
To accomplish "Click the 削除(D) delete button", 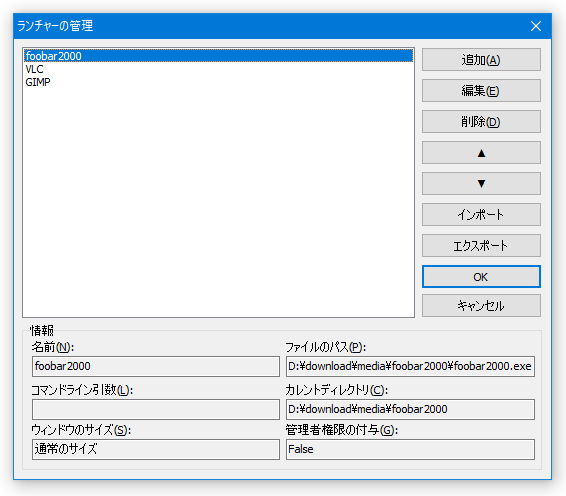I will (x=481, y=122).
